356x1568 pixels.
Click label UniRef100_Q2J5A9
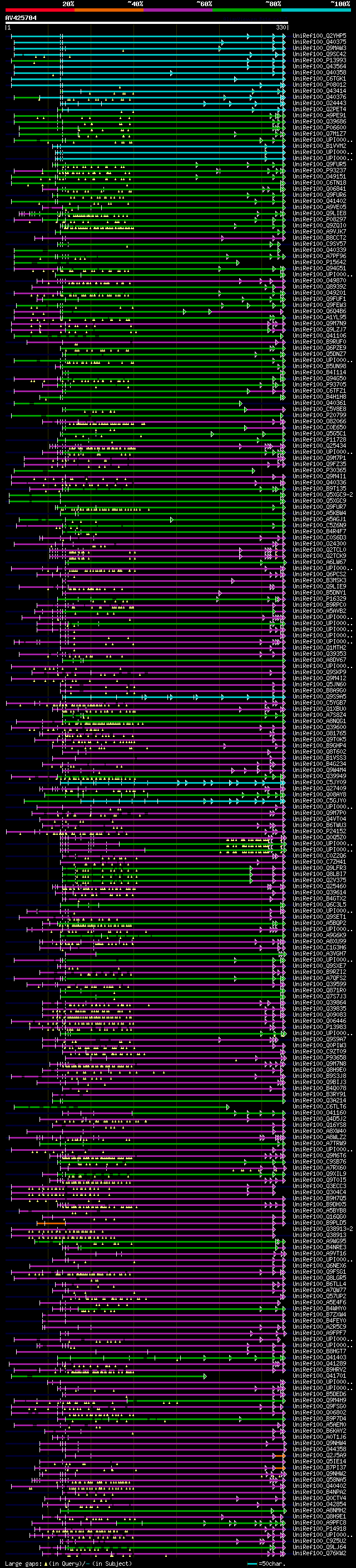[x=319, y=1455]
